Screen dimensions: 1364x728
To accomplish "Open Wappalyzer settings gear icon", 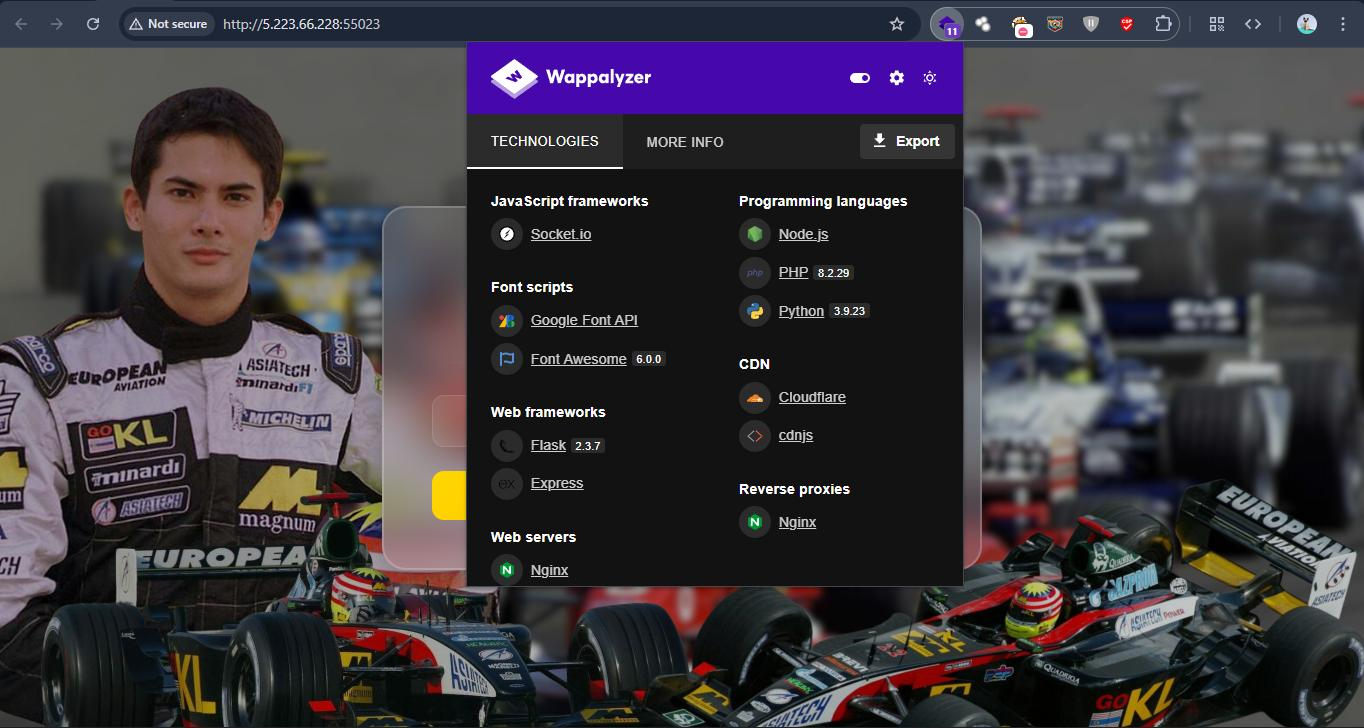I will 896,78.
